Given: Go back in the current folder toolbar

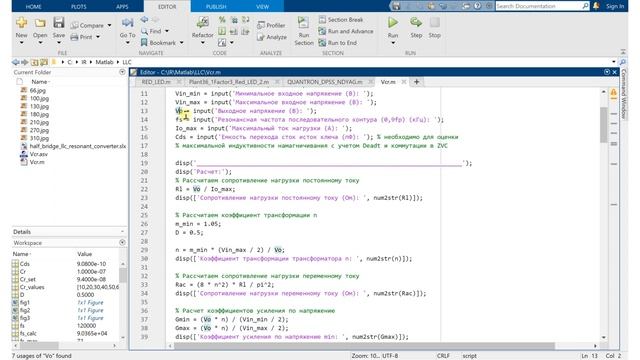Looking at the screenshot, I should [x=16, y=62].
